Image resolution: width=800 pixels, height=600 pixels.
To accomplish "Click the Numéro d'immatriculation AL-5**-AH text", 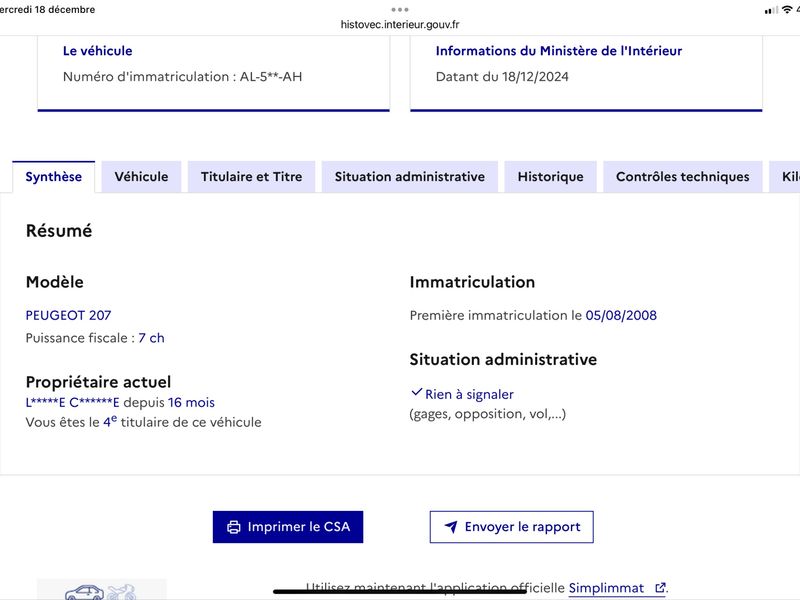I will click(183, 77).
